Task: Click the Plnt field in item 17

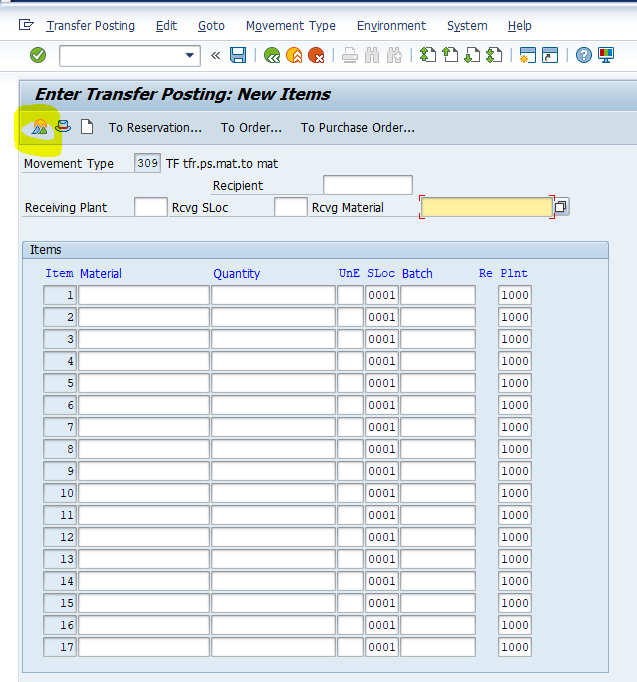Action: pos(515,647)
